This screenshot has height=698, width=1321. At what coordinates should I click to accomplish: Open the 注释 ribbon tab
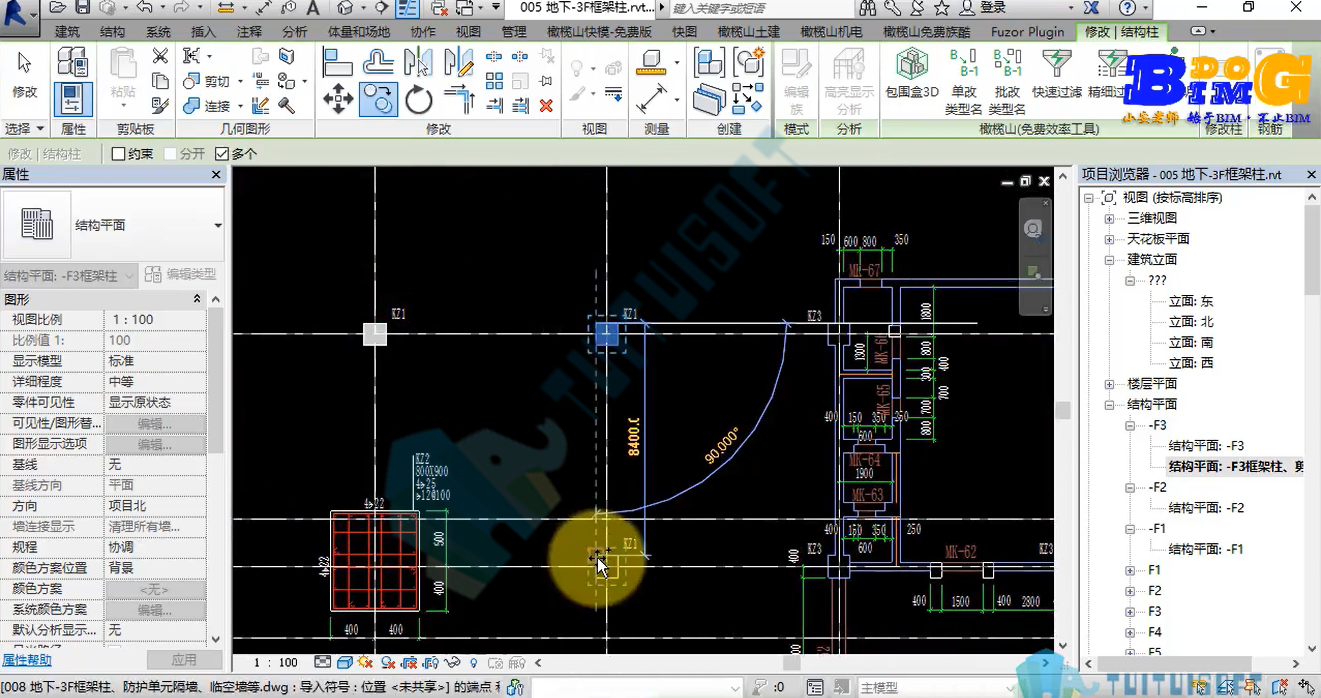point(249,32)
